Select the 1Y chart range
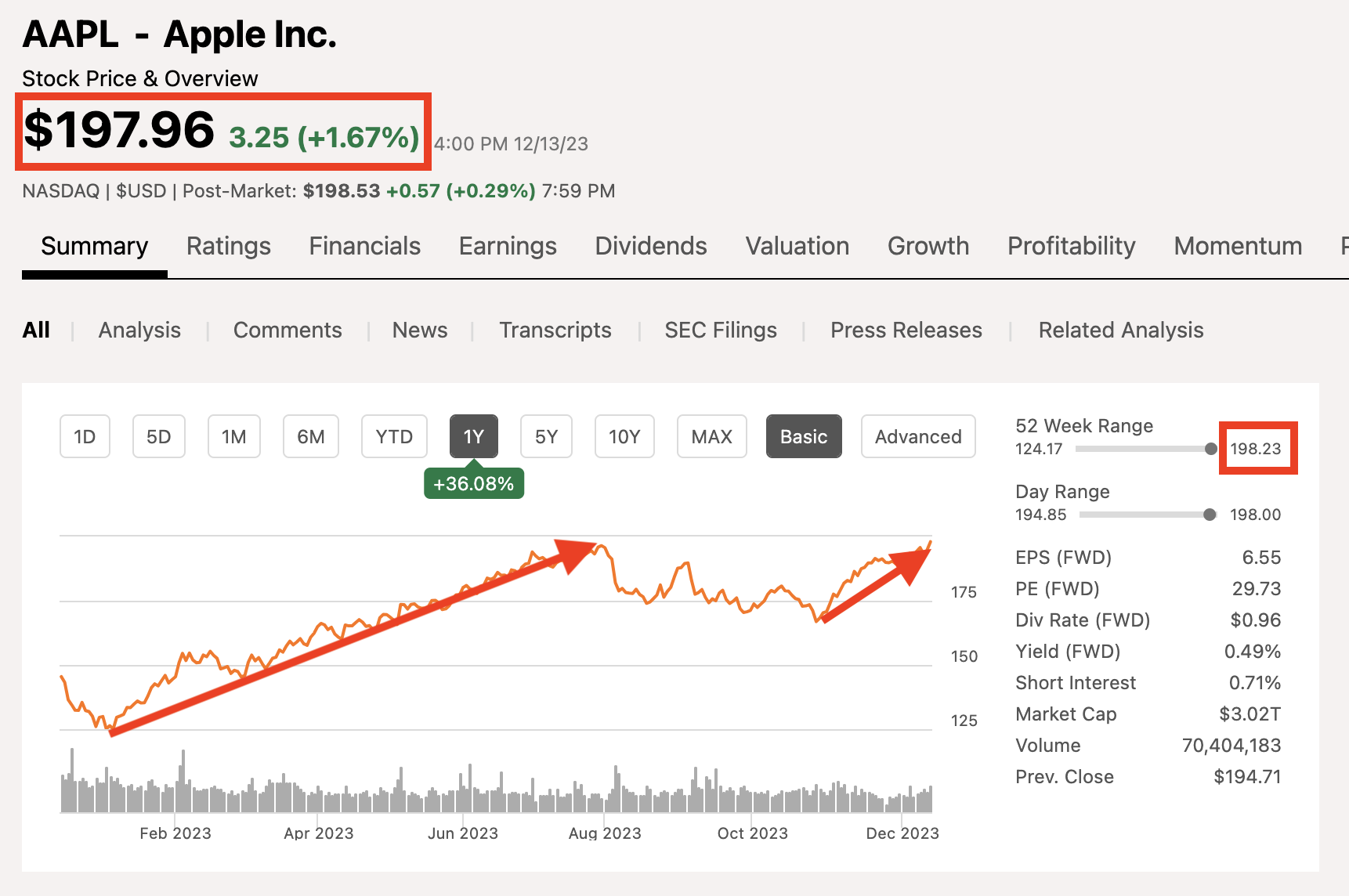 click(x=474, y=436)
